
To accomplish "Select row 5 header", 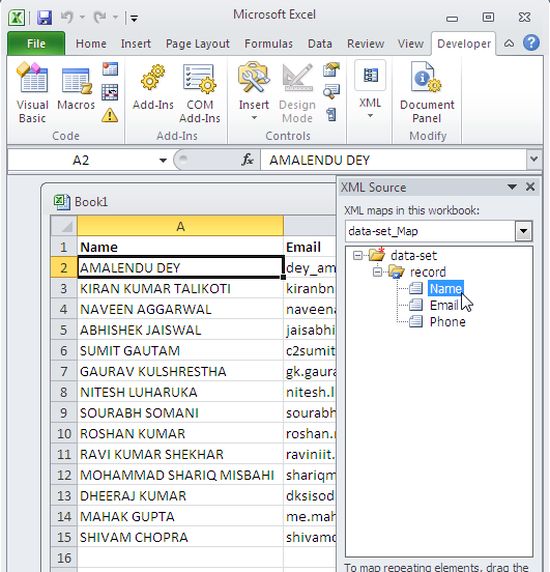I will pyautogui.click(x=63, y=330).
